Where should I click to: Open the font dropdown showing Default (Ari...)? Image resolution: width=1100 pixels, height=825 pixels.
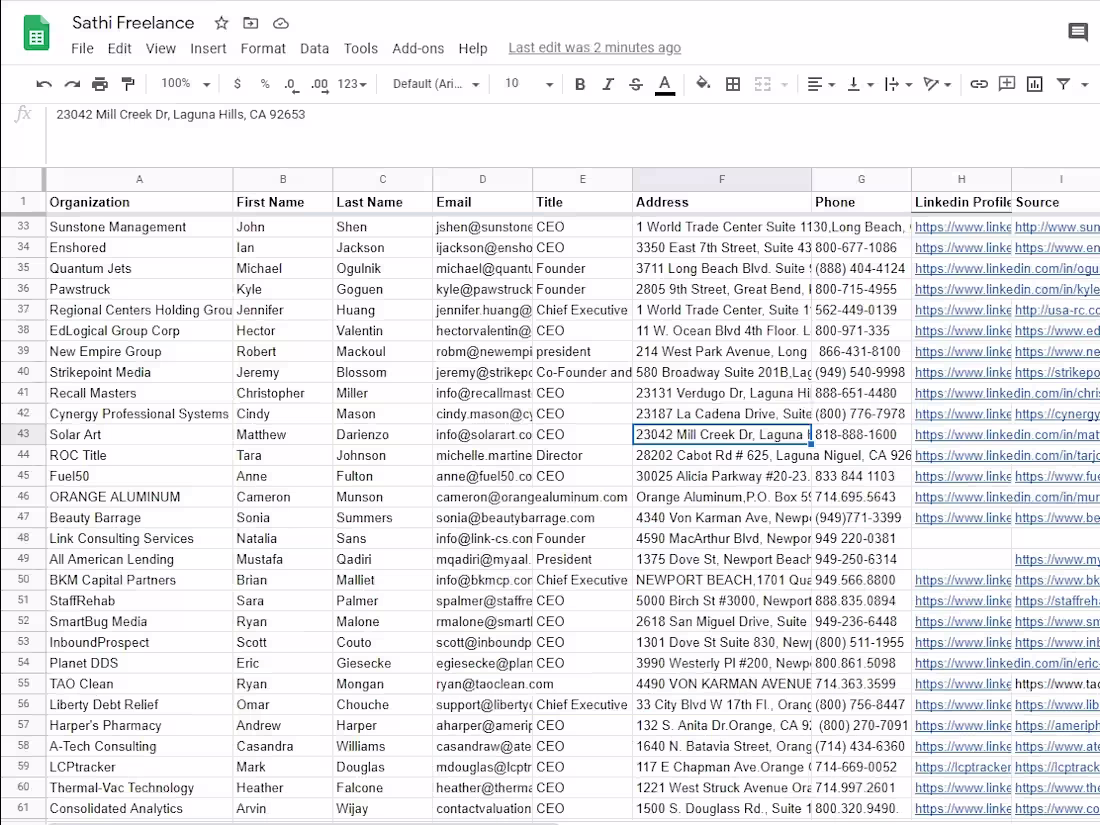[435, 84]
